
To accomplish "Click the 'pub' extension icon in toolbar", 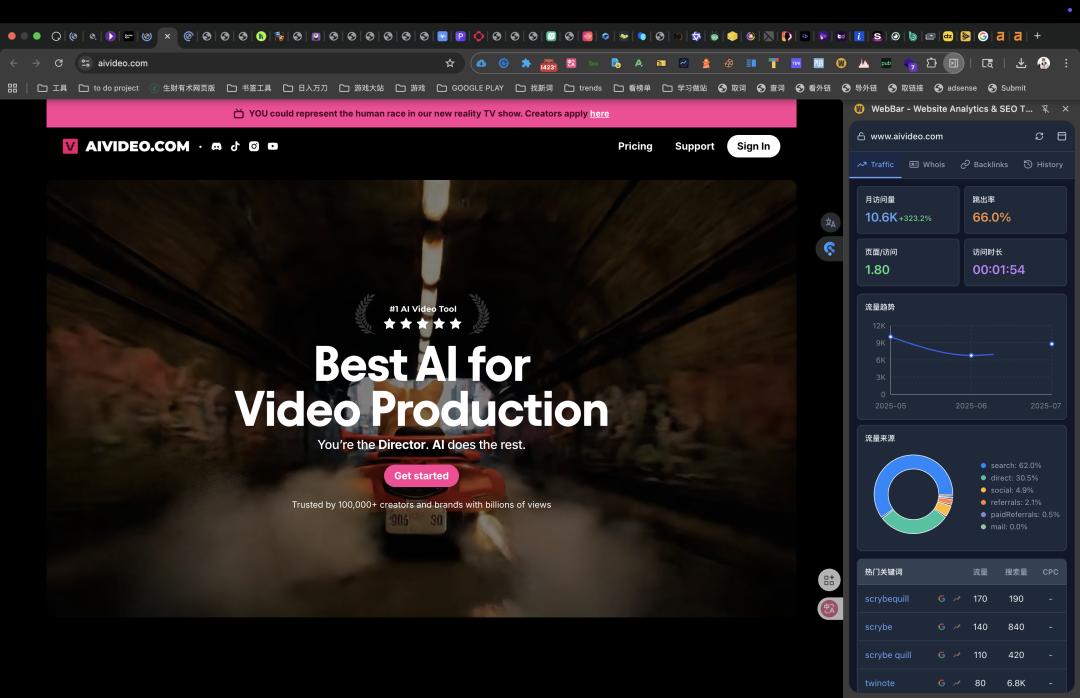I will [886, 63].
